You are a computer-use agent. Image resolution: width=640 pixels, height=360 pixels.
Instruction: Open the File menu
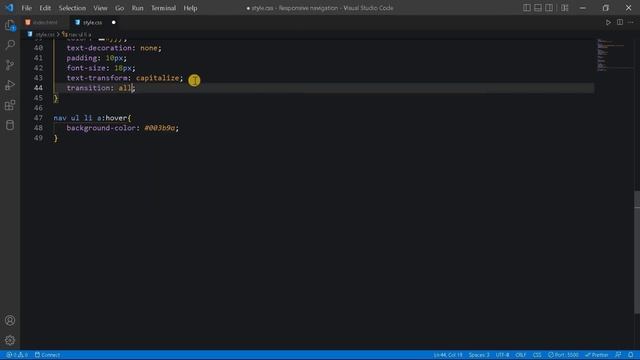27,8
